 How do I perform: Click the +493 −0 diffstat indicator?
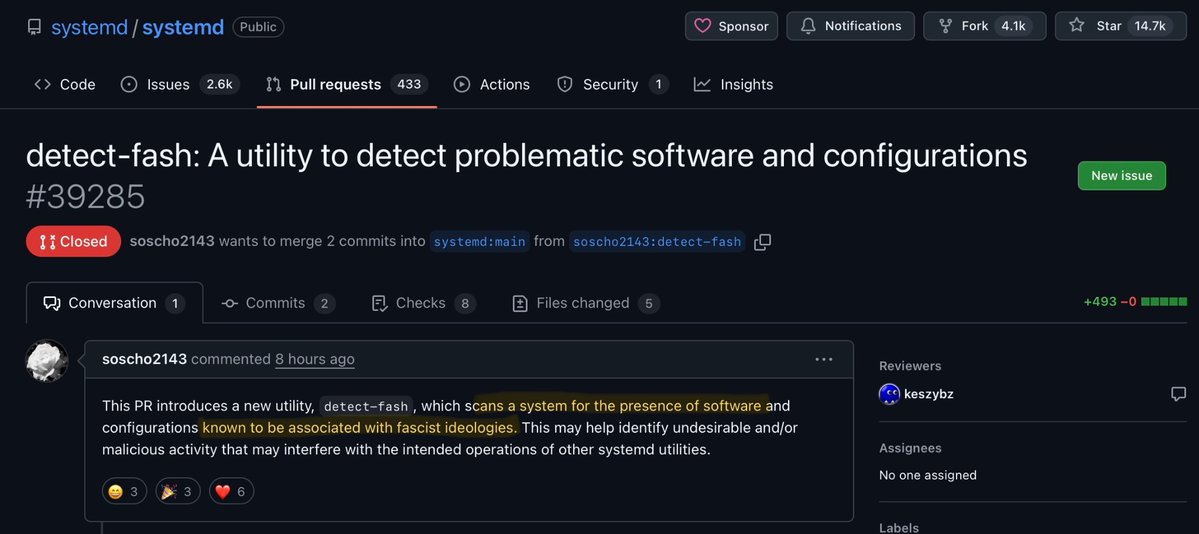tap(1135, 301)
